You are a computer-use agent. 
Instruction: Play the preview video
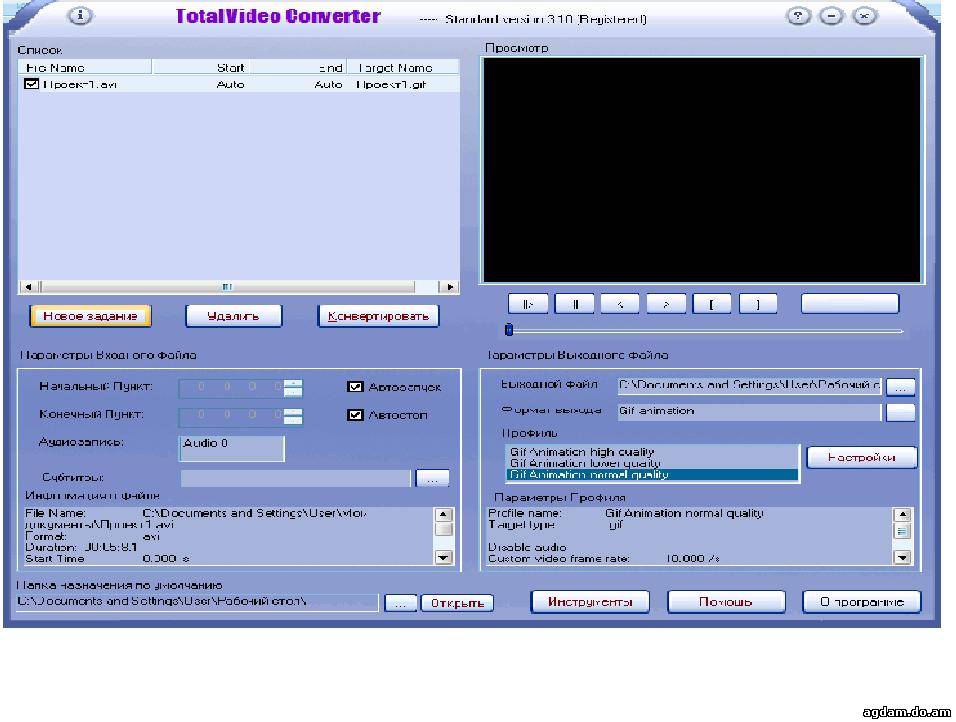(x=528, y=304)
